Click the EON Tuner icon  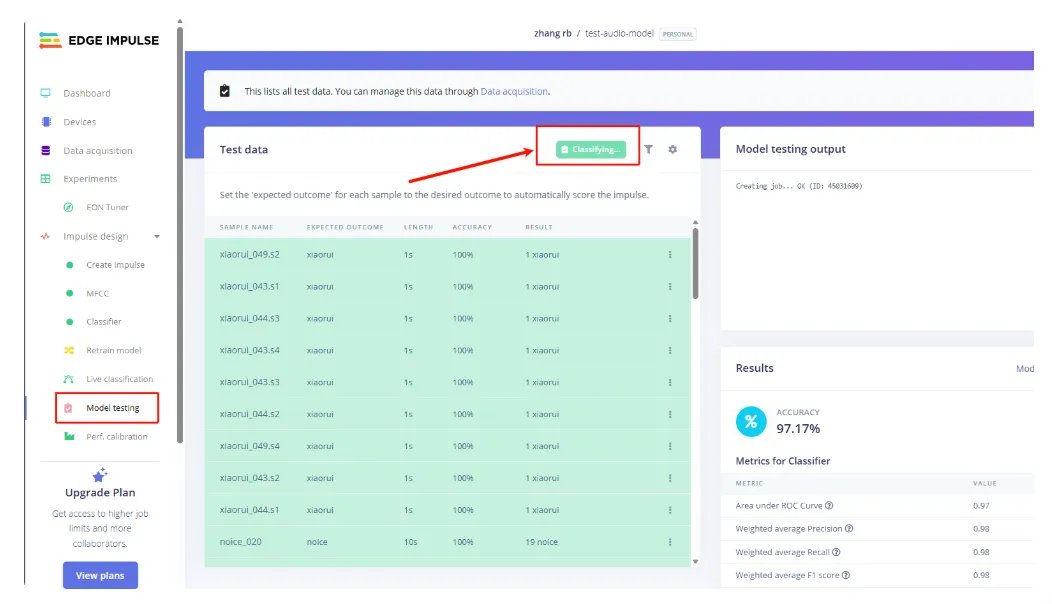click(x=68, y=207)
